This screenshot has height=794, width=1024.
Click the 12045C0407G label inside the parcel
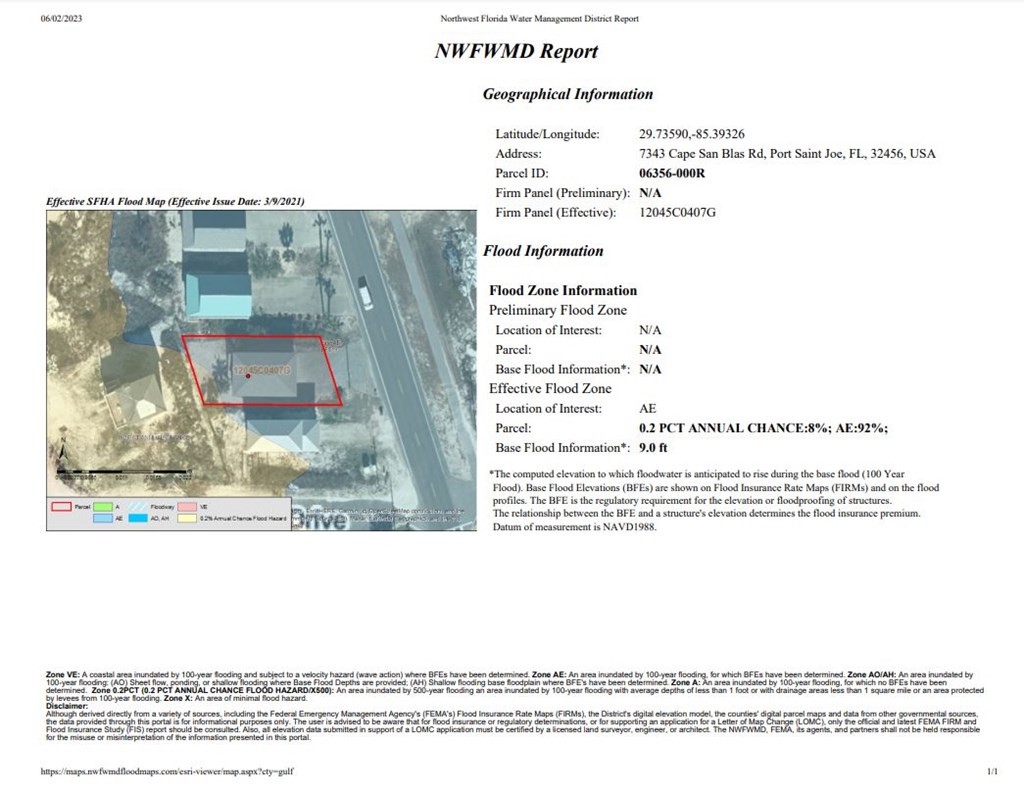click(x=261, y=370)
